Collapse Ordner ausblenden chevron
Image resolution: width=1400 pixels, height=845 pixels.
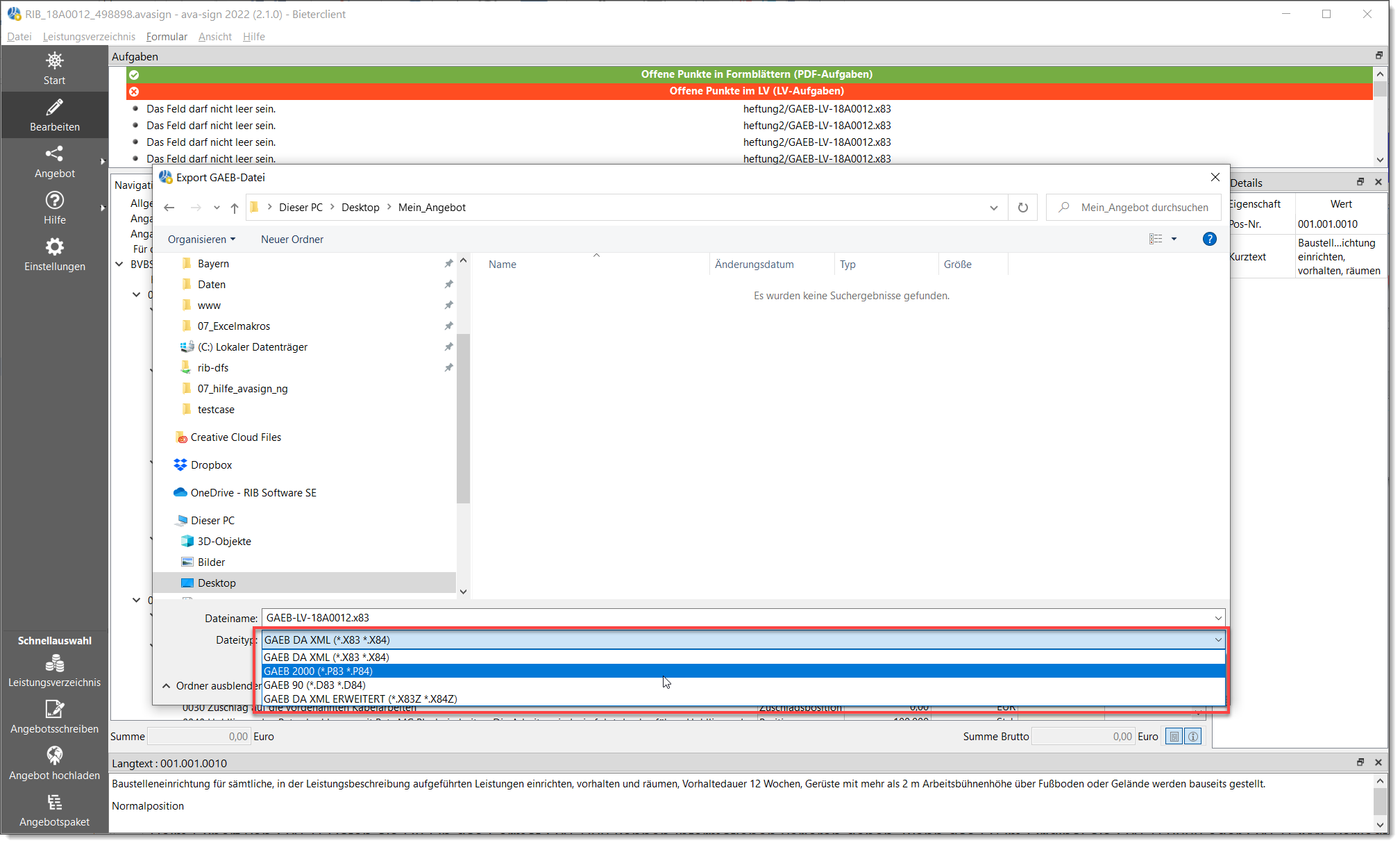point(166,686)
